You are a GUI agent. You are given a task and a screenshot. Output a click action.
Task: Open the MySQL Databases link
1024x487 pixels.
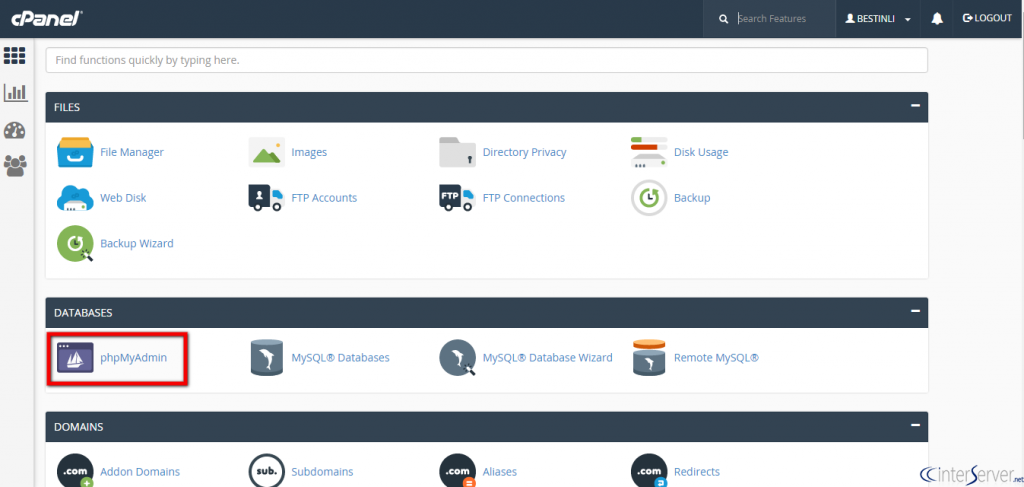(340, 357)
